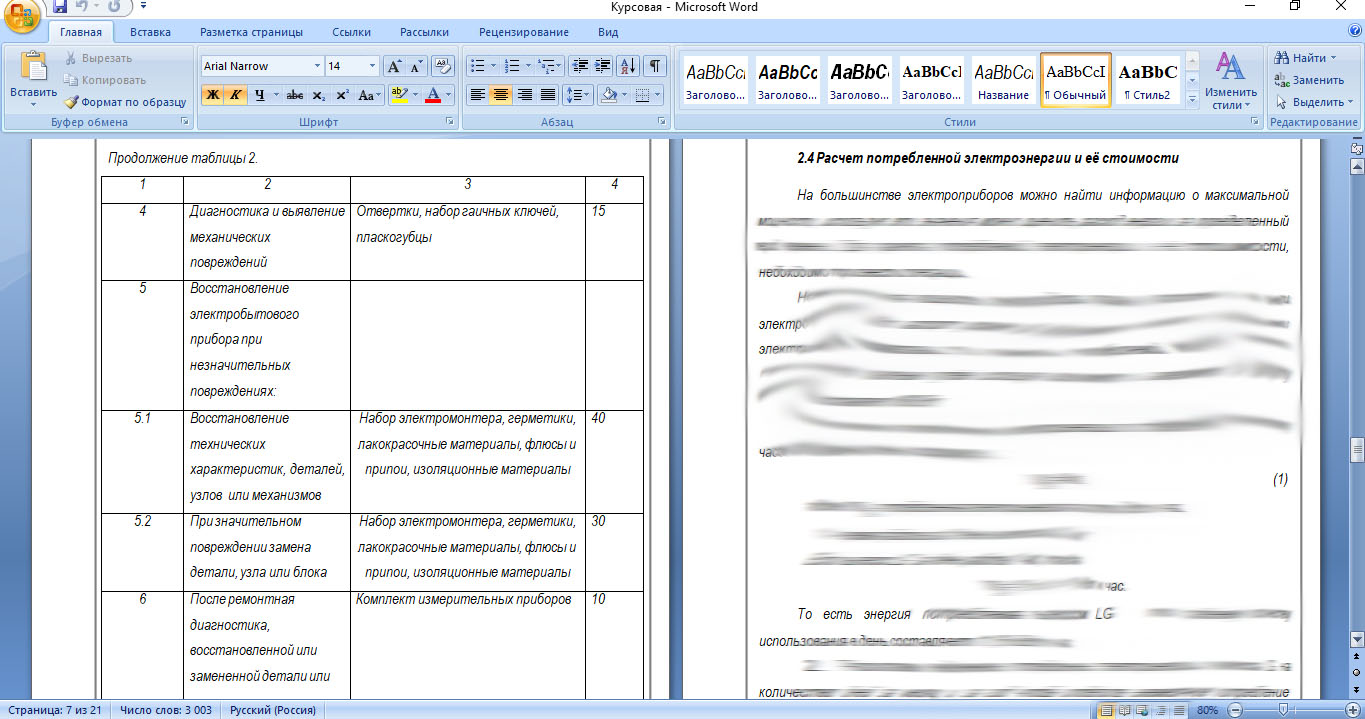
Task: Click the Increase Indent icon
Action: (x=602, y=66)
